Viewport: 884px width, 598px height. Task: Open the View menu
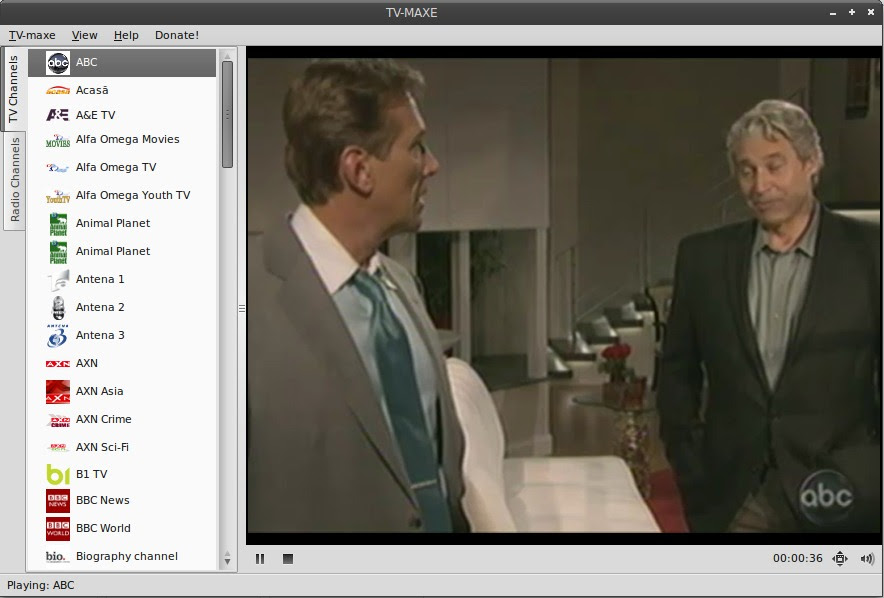click(85, 35)
